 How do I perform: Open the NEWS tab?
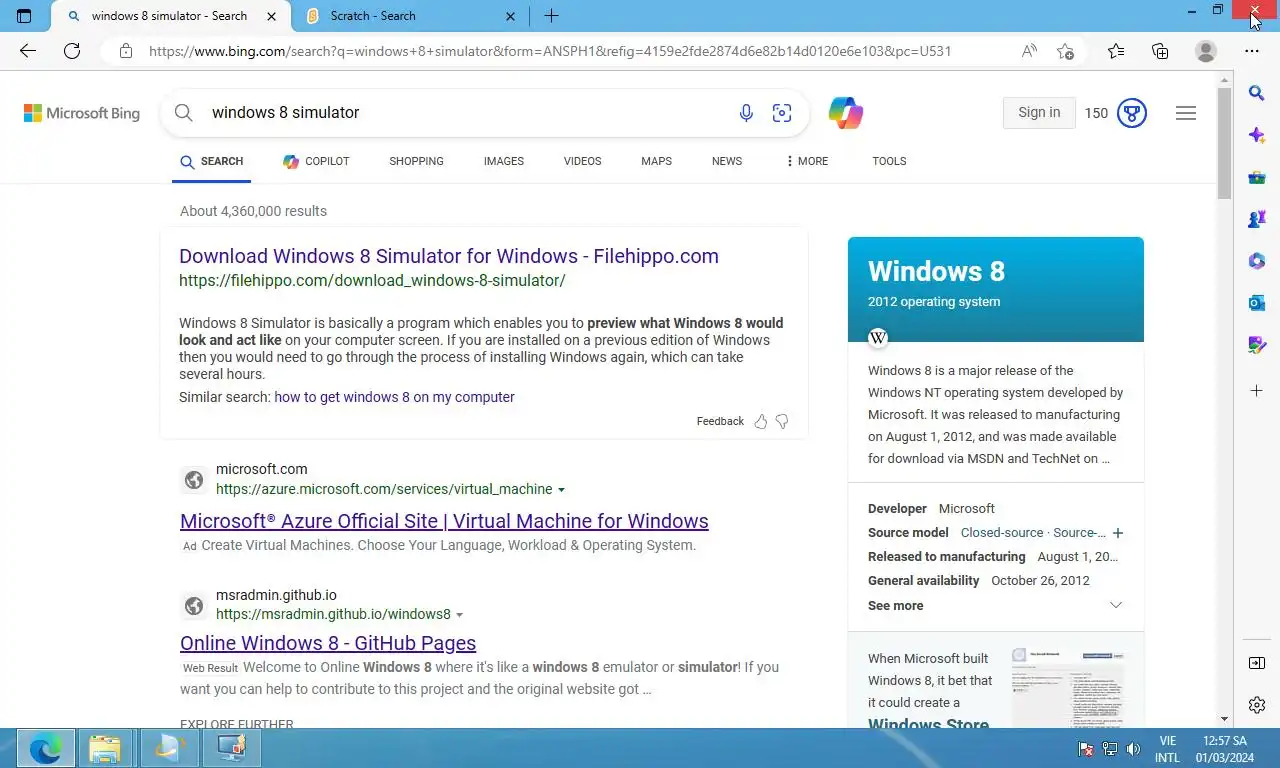(727, 161)
